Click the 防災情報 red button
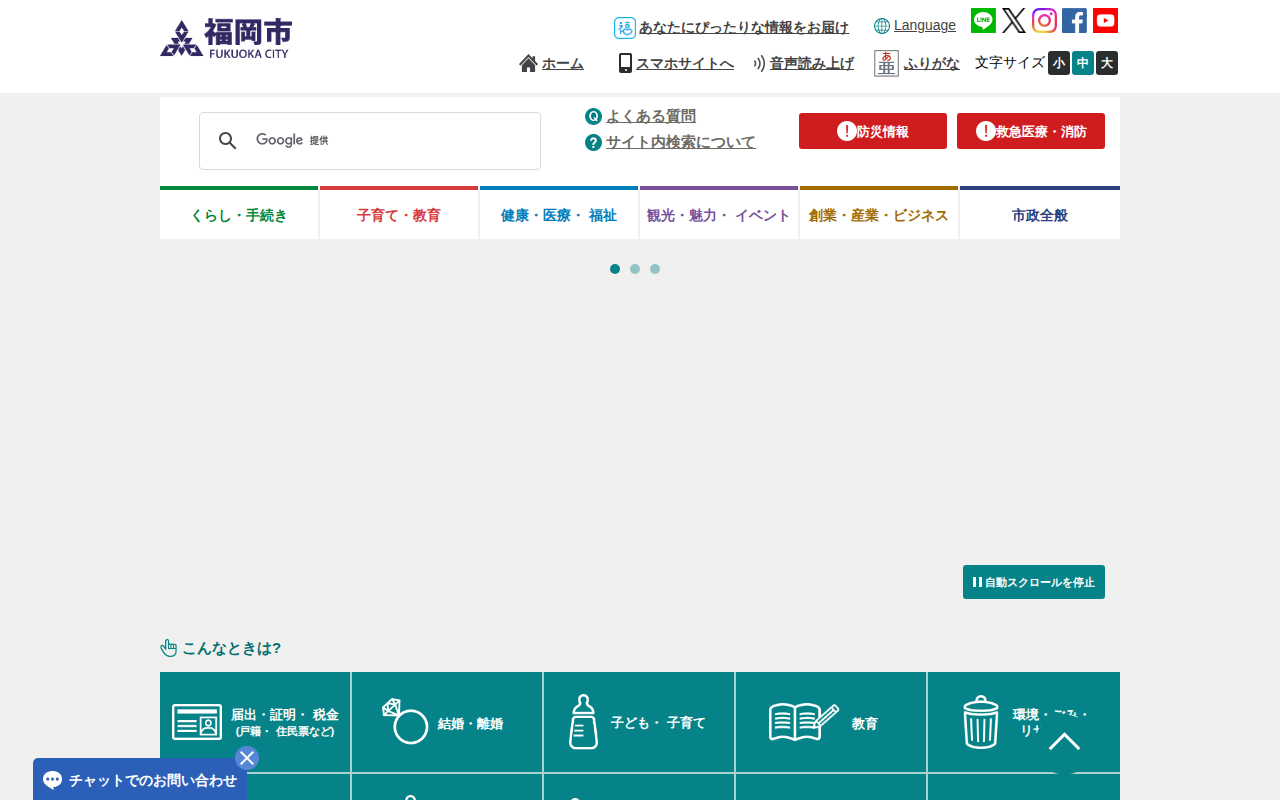The image size is (1280, 800). [872, 131]
